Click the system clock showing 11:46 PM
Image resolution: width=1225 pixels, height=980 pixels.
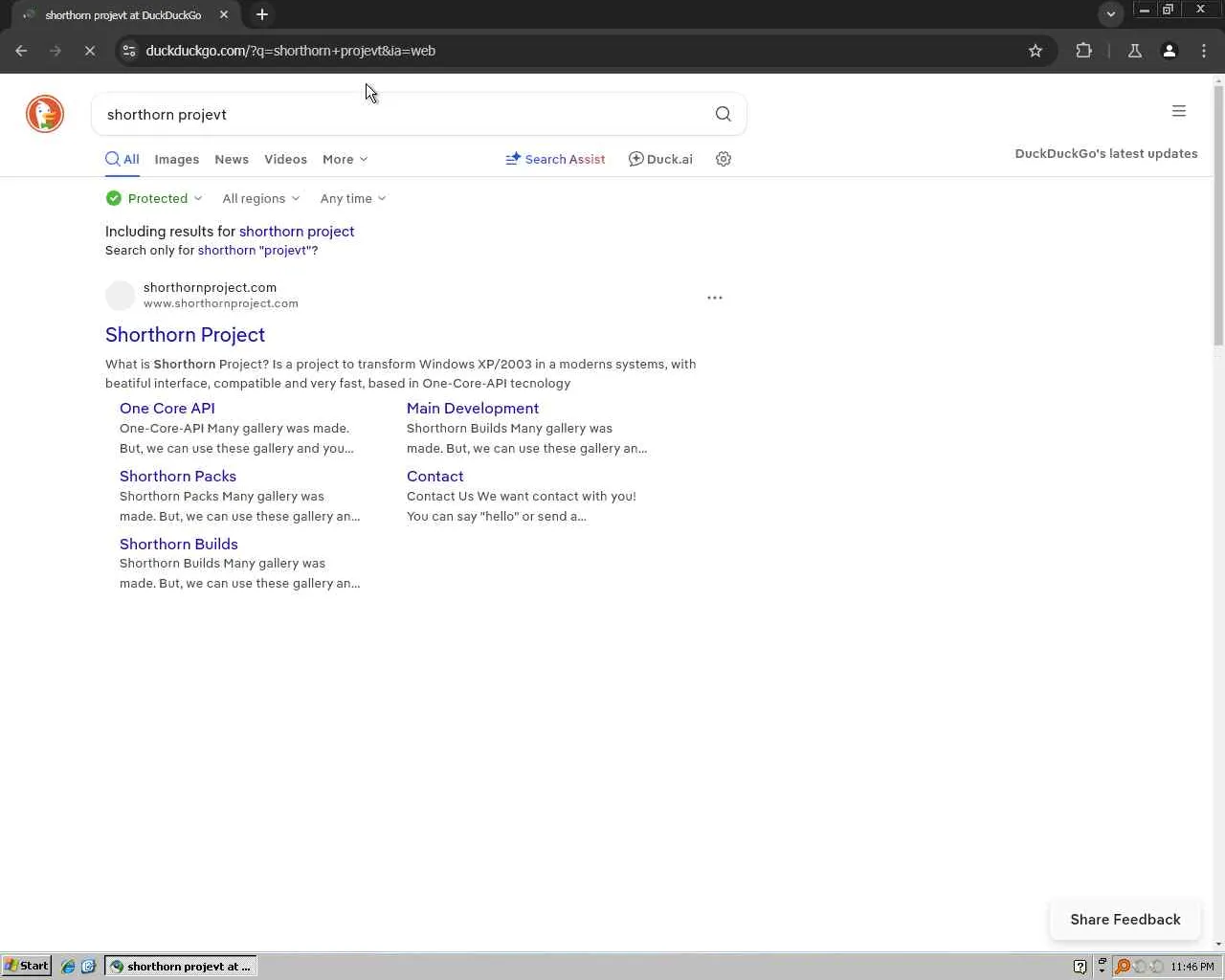pyautogui.click(x=1192, y=967)
